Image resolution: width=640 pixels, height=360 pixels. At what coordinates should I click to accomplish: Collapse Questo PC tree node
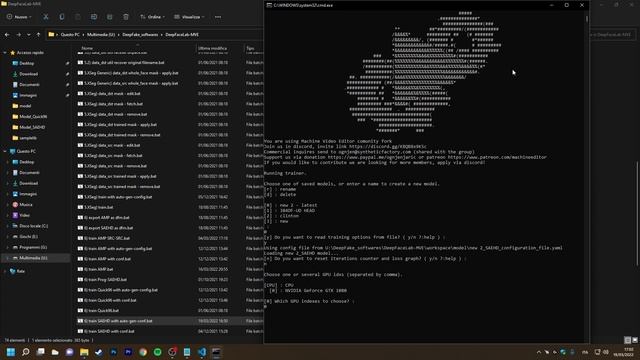tap(5, 151)
